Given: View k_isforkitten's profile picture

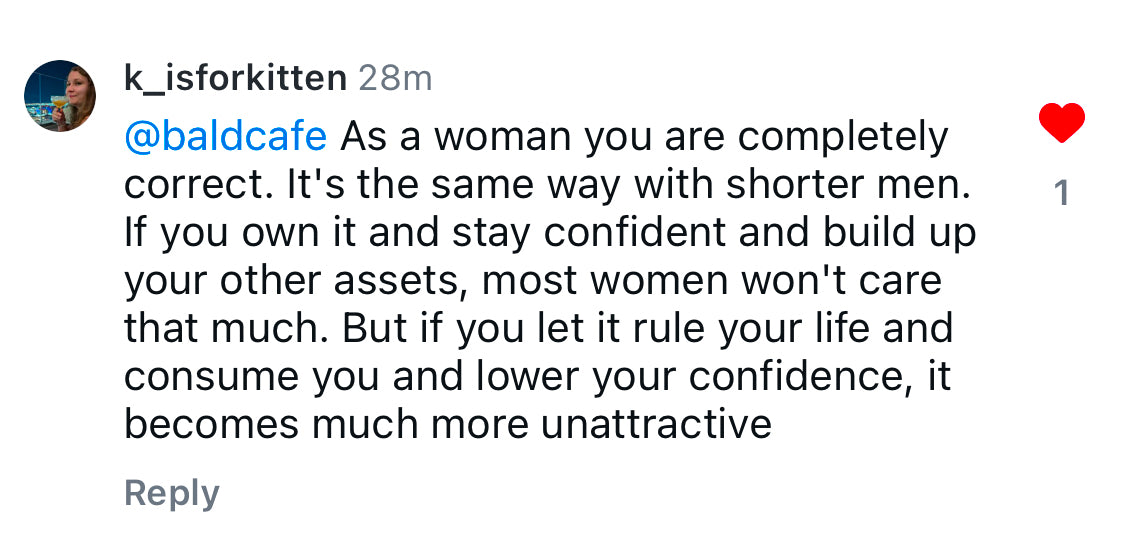Looking at the screenshot, I should coord(60,96).
